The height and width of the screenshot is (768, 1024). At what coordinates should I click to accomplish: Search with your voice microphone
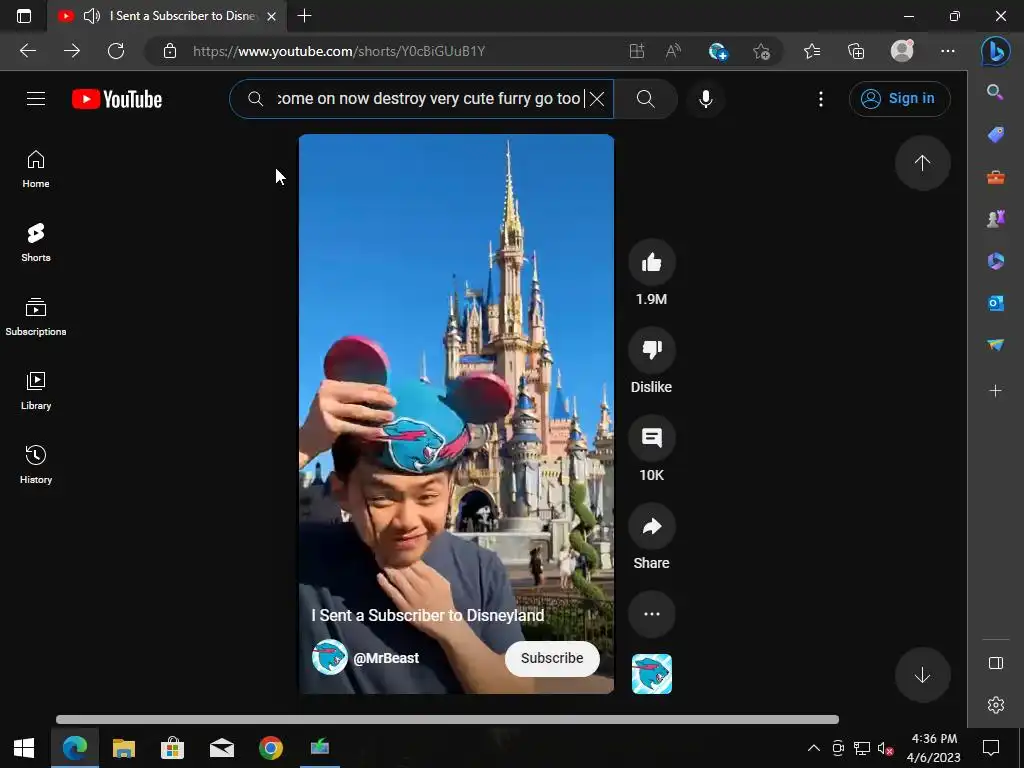(705, 99)
